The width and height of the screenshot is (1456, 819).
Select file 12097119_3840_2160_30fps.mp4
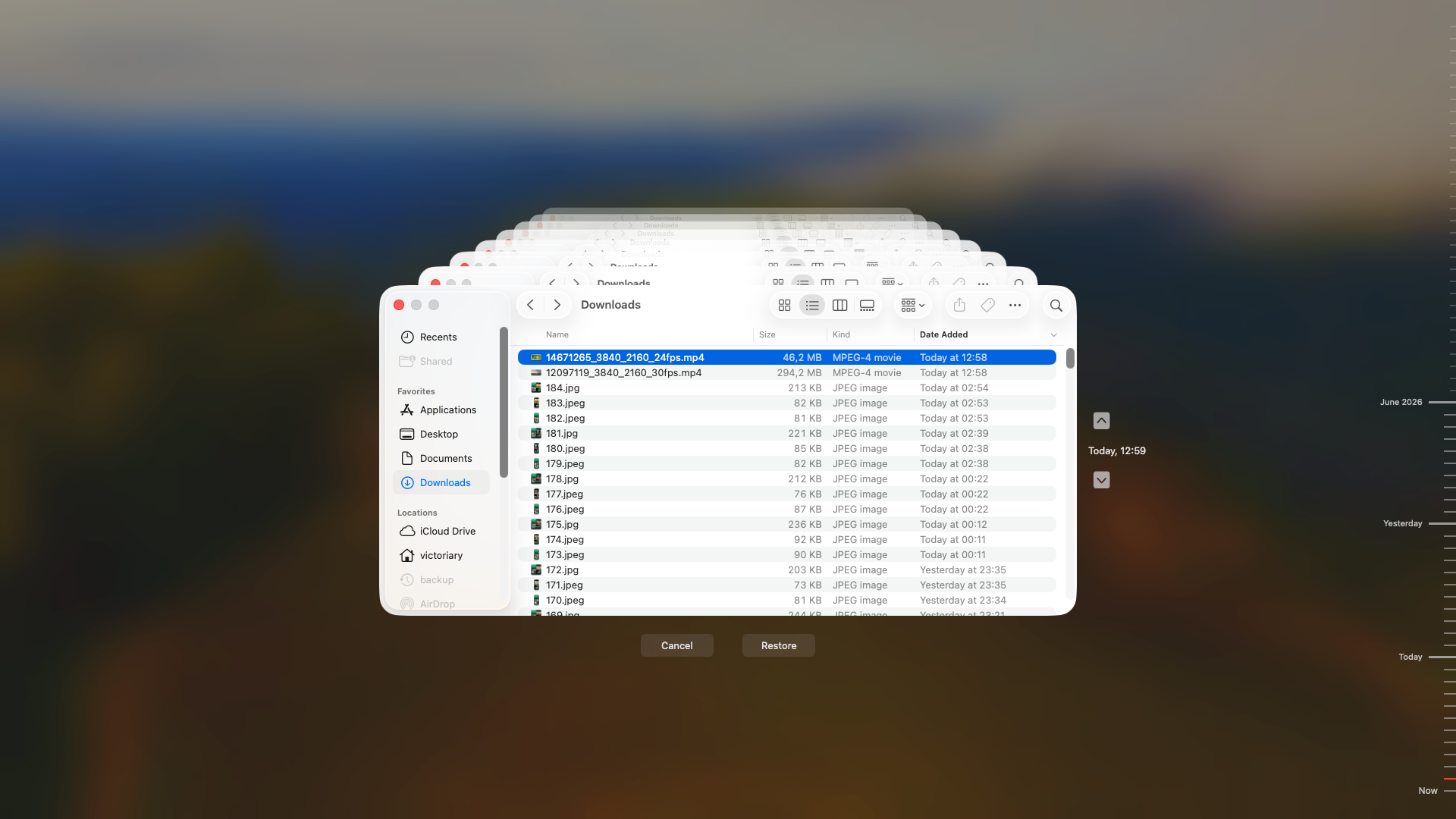[786, 372]
